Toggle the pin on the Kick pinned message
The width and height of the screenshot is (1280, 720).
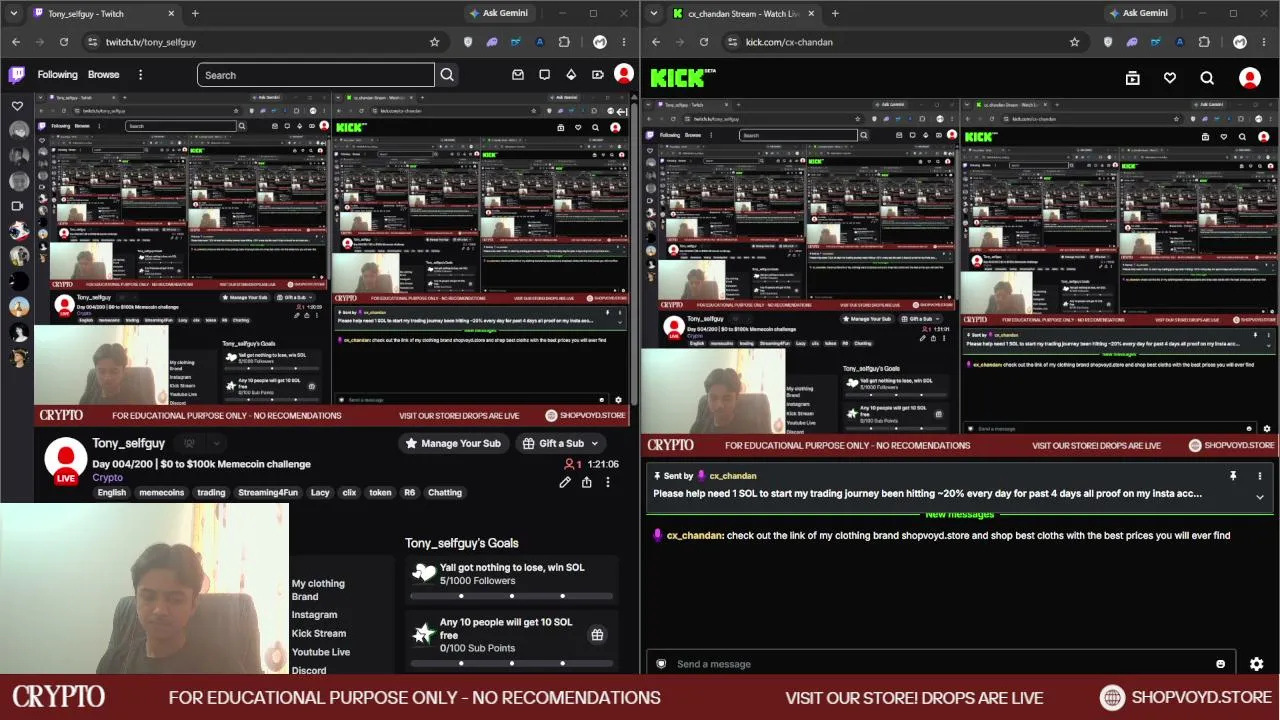click(x=1233, y=476)
